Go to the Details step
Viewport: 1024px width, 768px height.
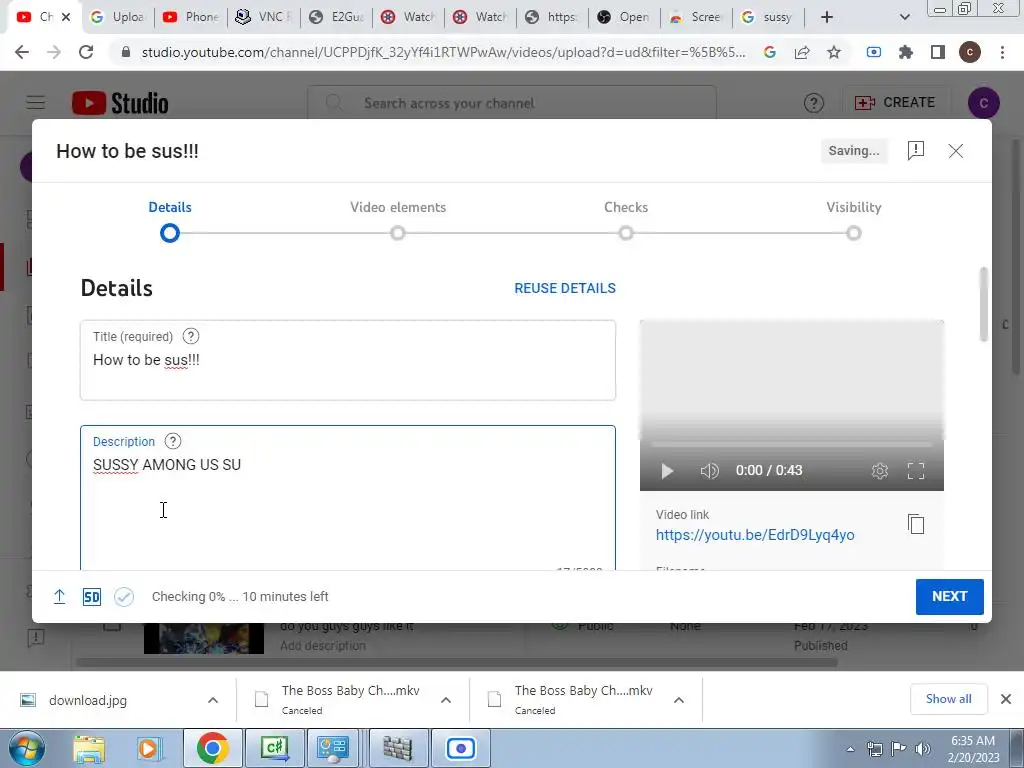pyautogui.click(x=170, y=219)
